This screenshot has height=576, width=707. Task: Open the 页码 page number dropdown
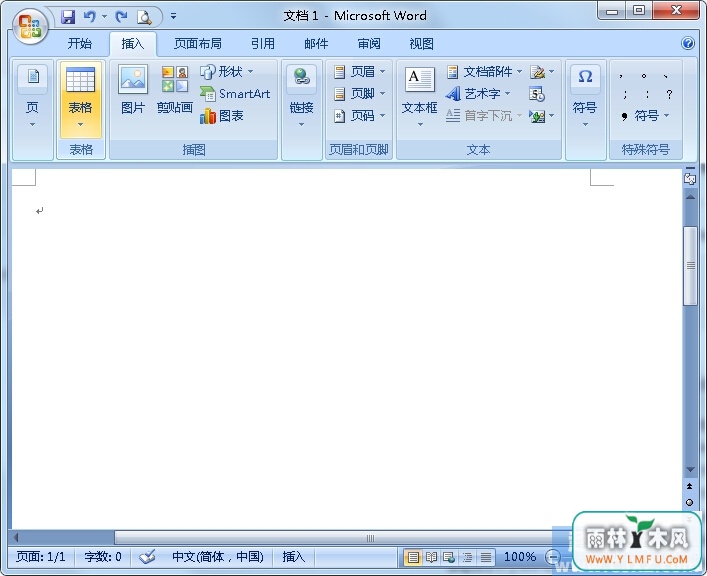point(360,116)
